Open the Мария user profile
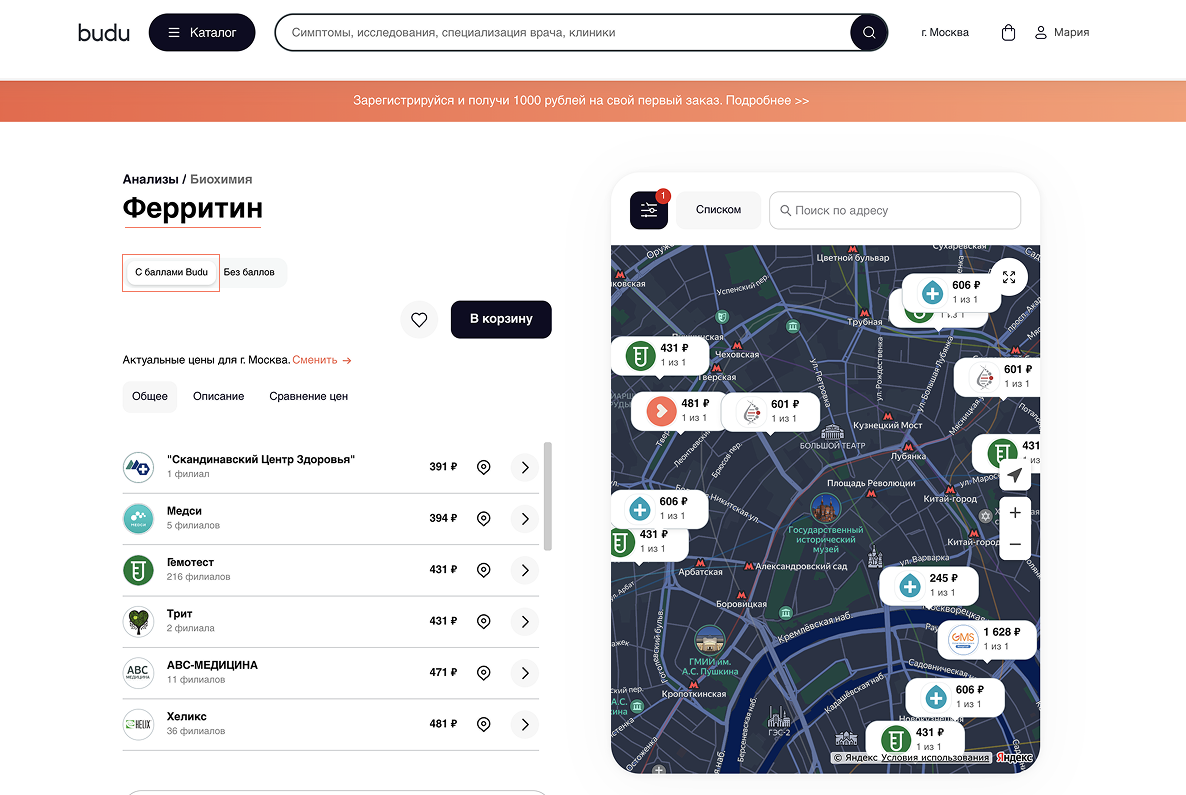This screenshot has height=795, width=1186. (x=1062, y=33)
